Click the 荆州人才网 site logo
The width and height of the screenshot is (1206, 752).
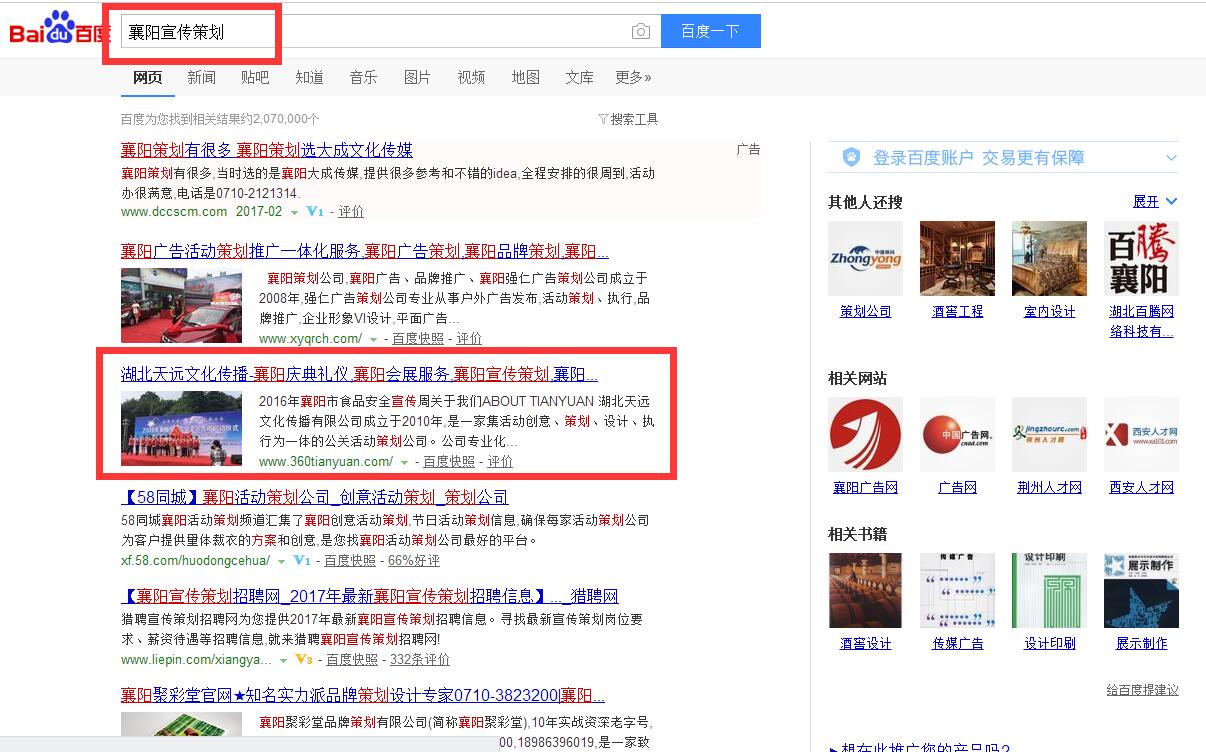coord(1049,434)
